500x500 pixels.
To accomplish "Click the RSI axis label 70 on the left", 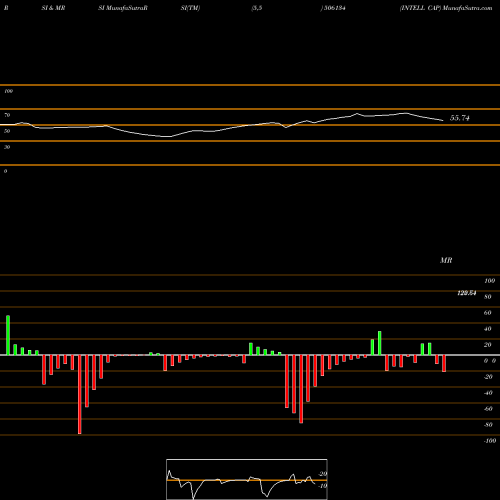I will point(7,115).
